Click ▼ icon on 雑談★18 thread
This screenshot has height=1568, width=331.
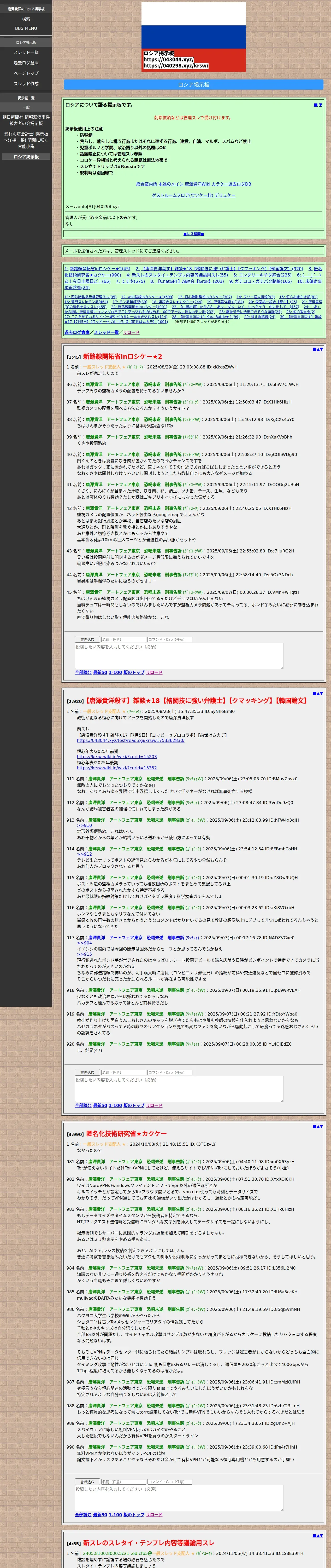tap(321, 693)
